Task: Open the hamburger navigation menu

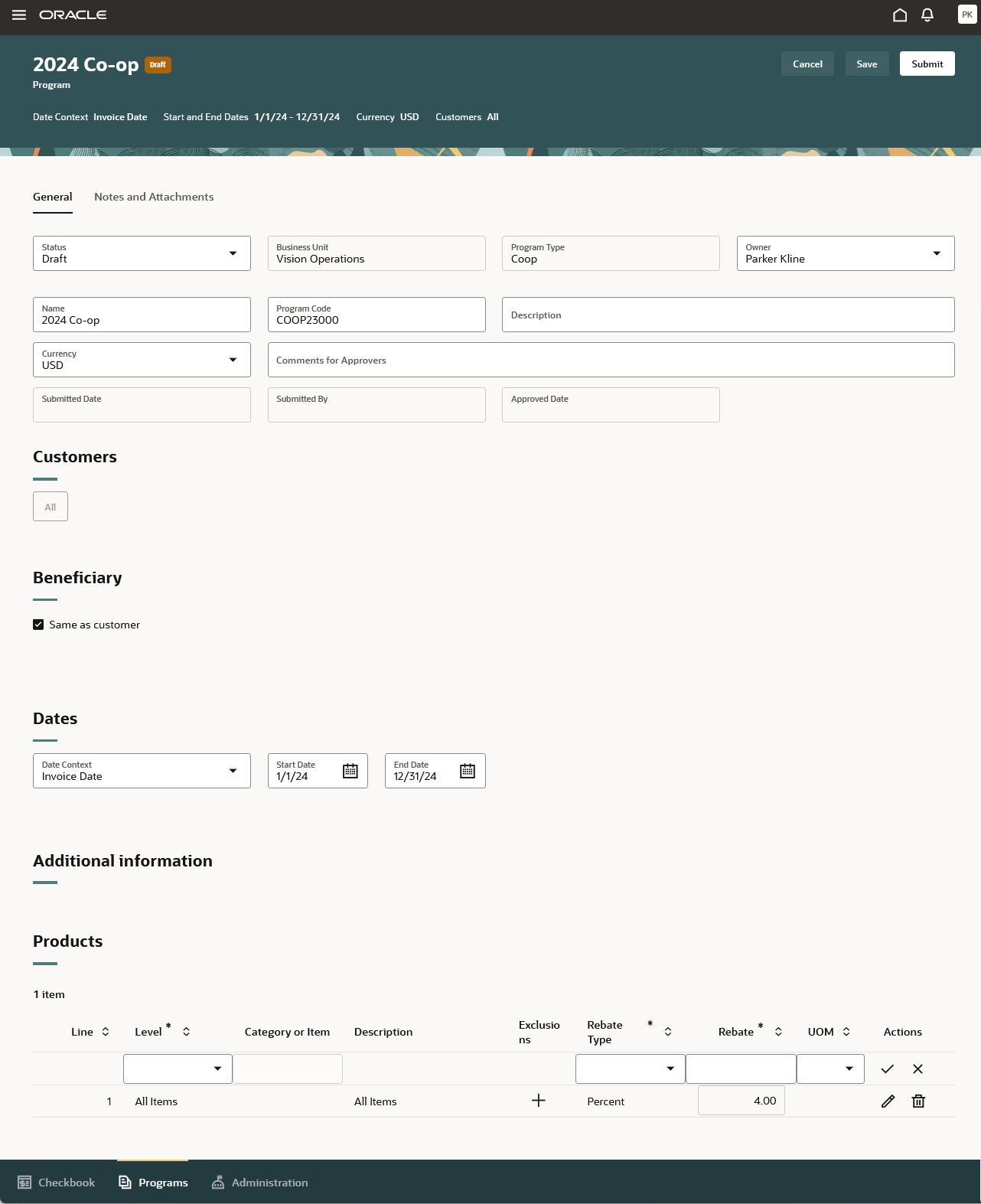Action: coord(19,15)
